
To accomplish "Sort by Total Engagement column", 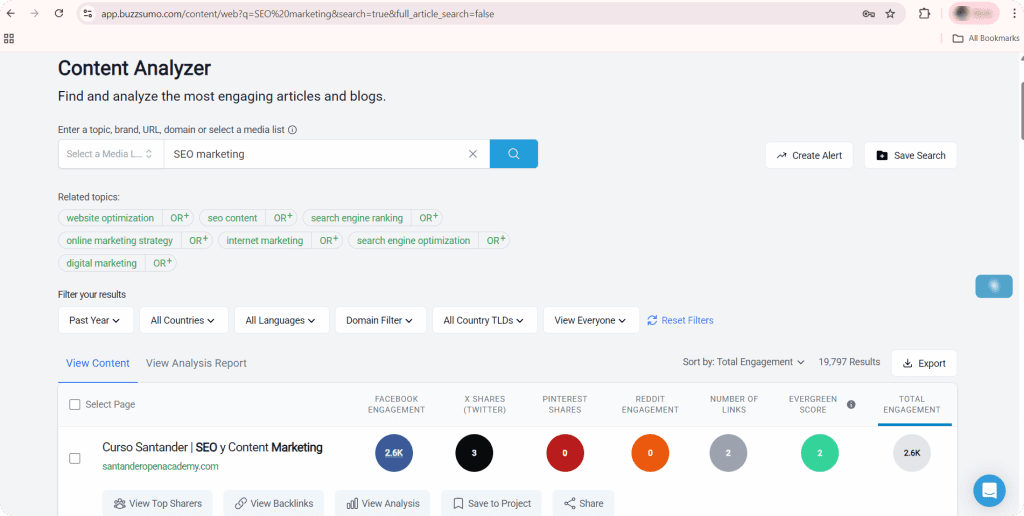I will (x=912, y=404).
